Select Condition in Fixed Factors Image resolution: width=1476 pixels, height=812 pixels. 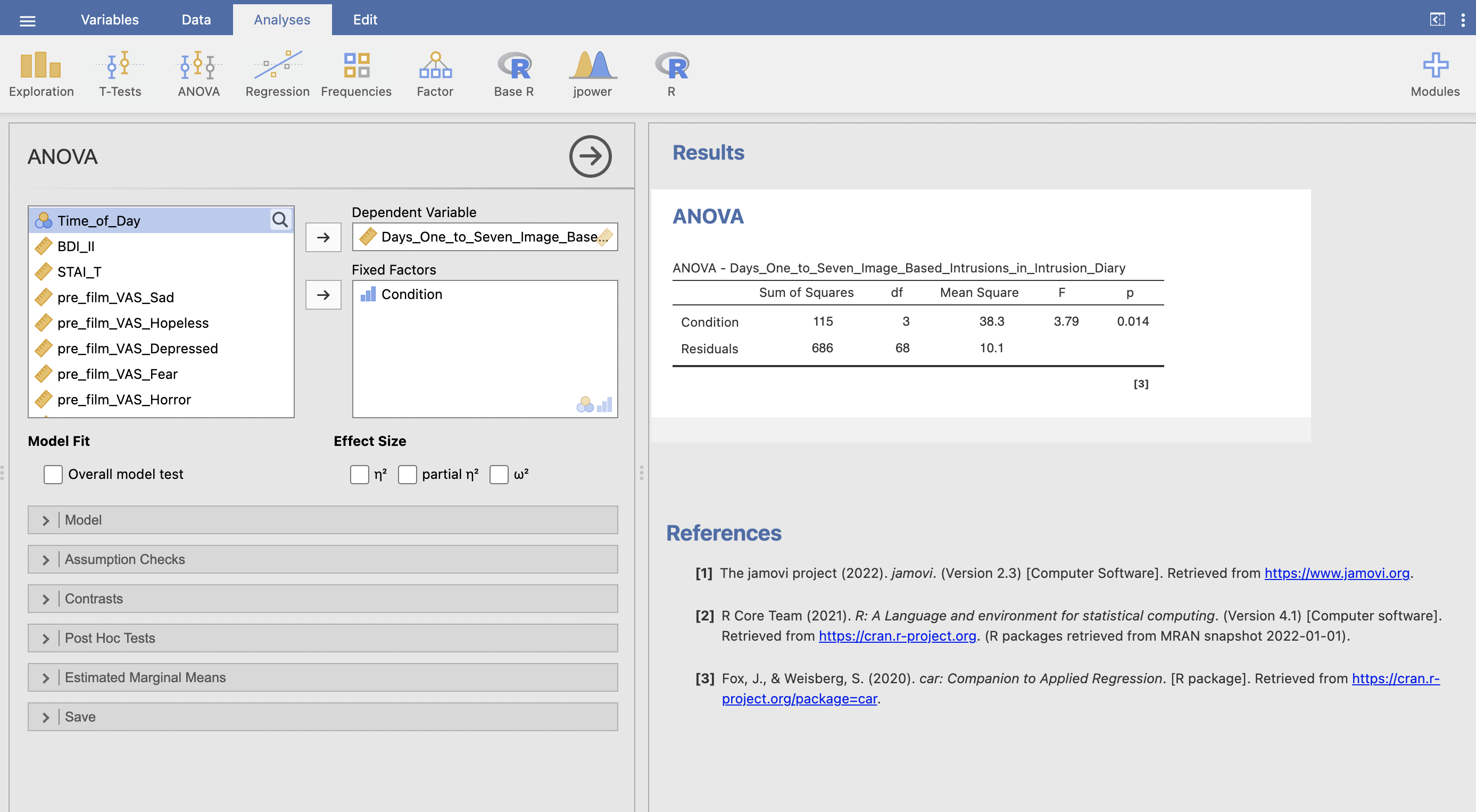pyautogui.click(x=484, y=295)
